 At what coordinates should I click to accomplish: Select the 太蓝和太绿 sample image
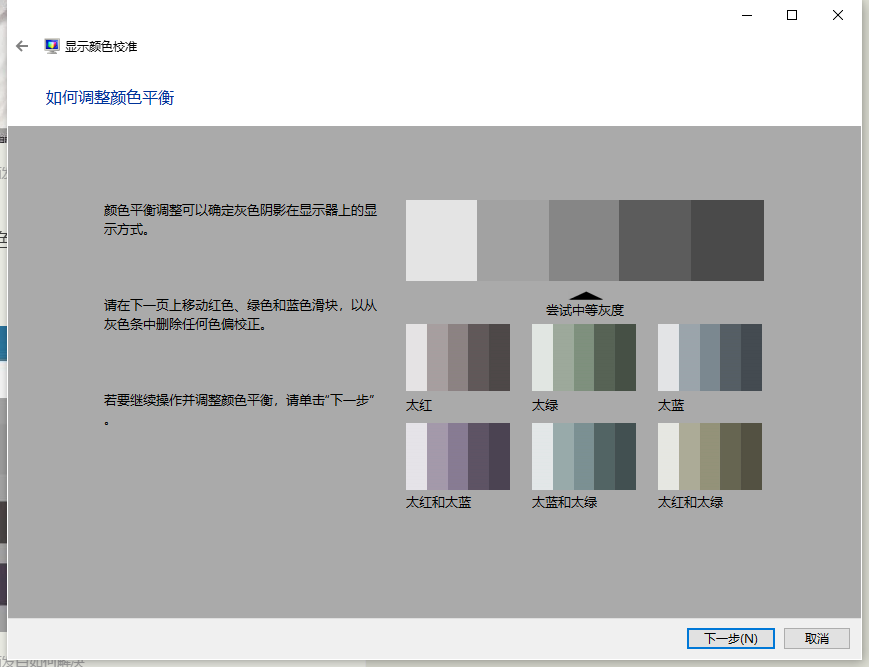(584, 456)
